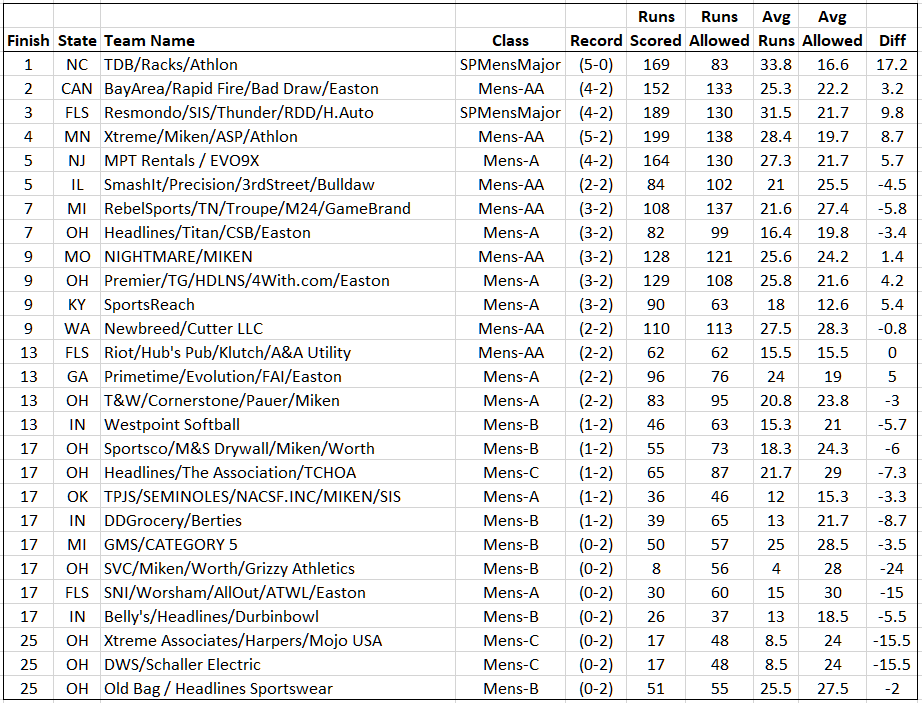922x703 pixels.
Task: Click the 'Finish' column header
Action: tap(28, 41)
